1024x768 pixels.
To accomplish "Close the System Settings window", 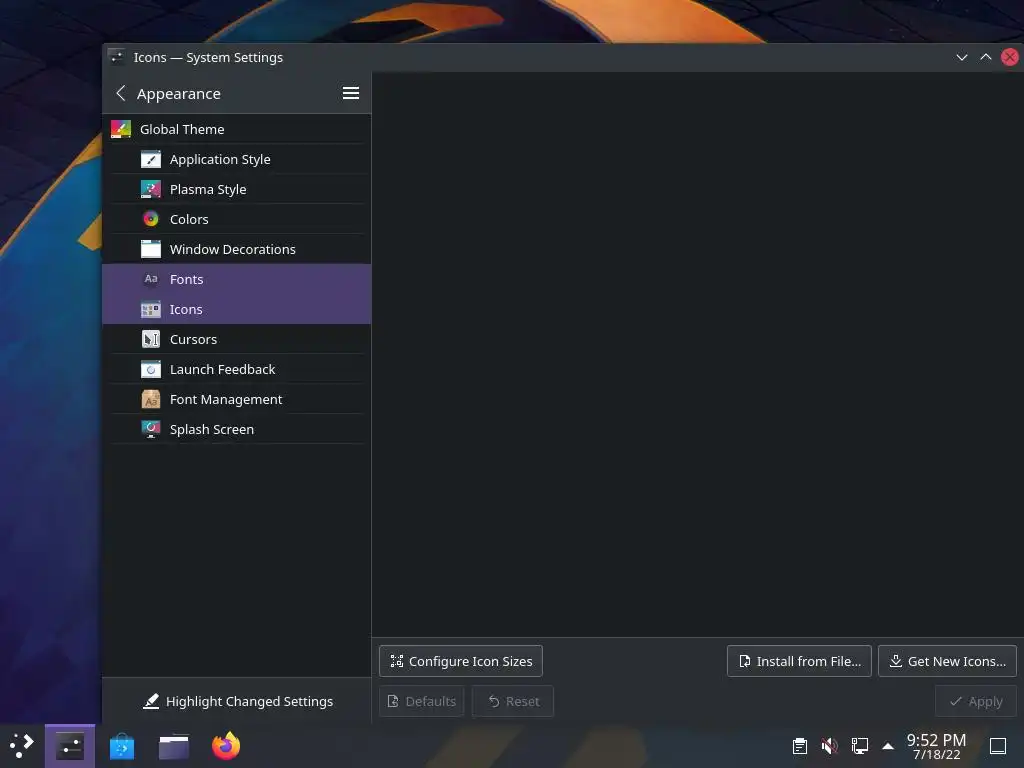I will coord(1010,57).
